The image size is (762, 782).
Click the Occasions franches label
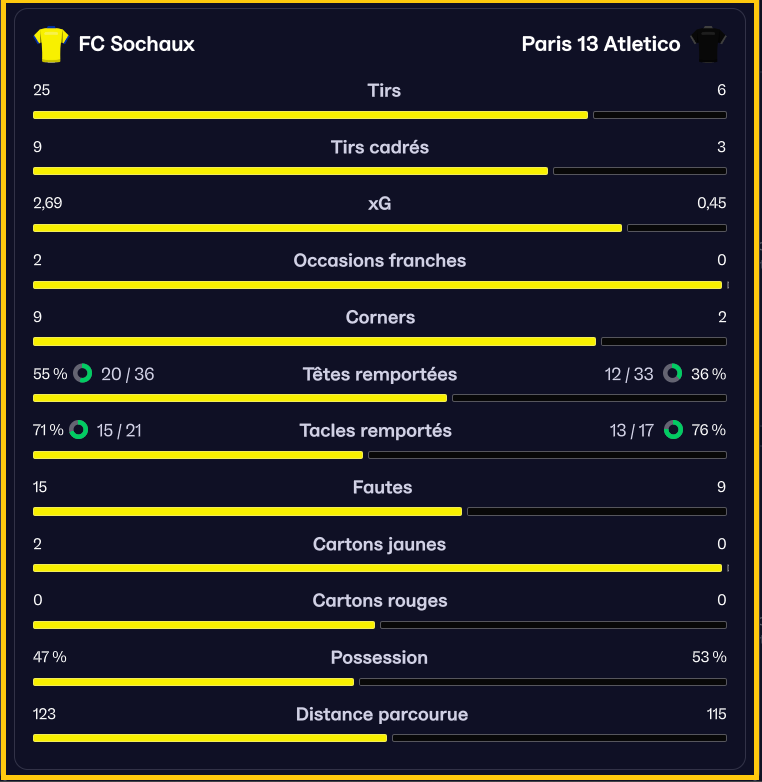click(x=380, y=260)
